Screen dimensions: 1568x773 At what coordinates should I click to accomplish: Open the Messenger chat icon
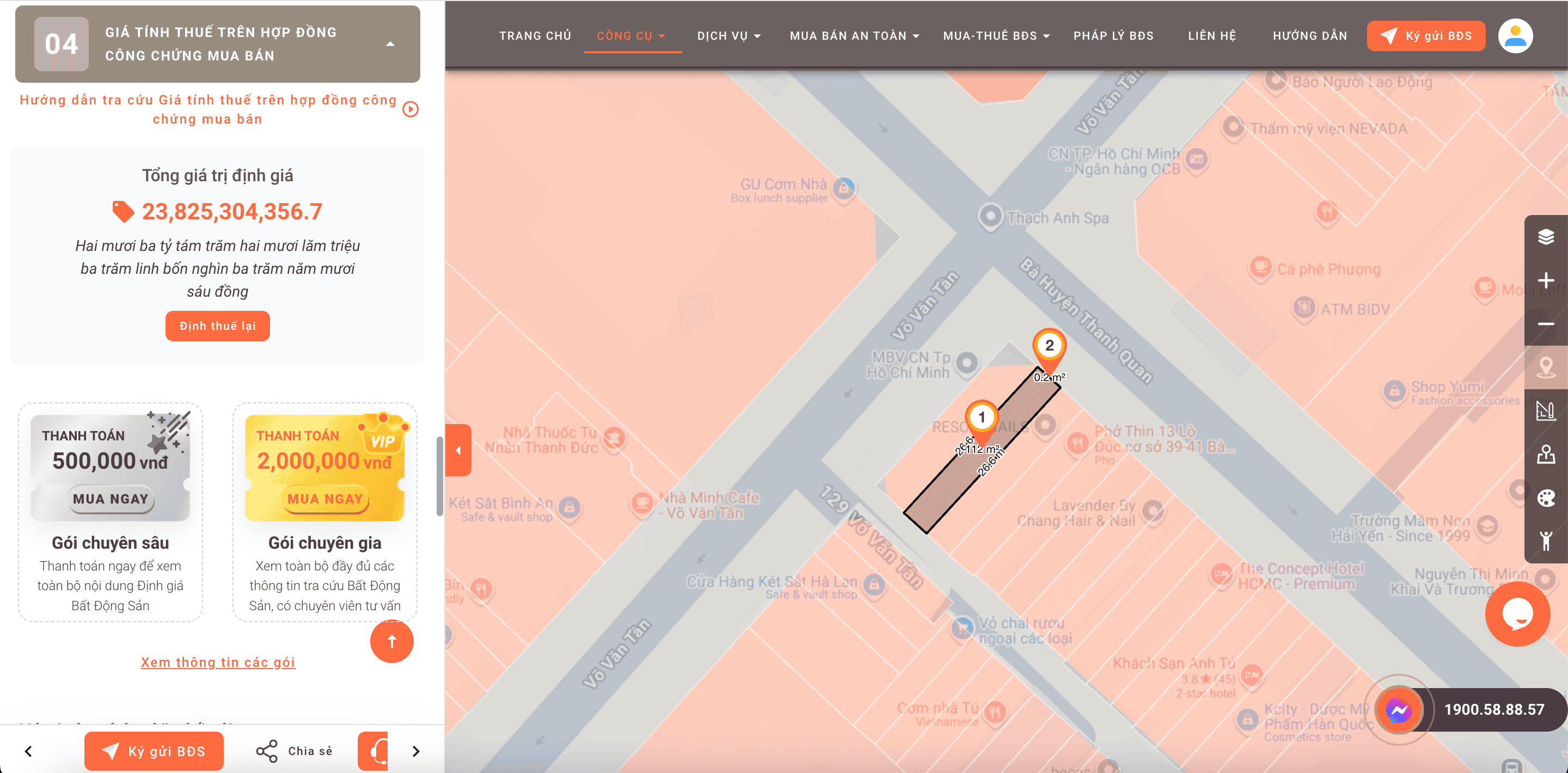click(1398, 710)
